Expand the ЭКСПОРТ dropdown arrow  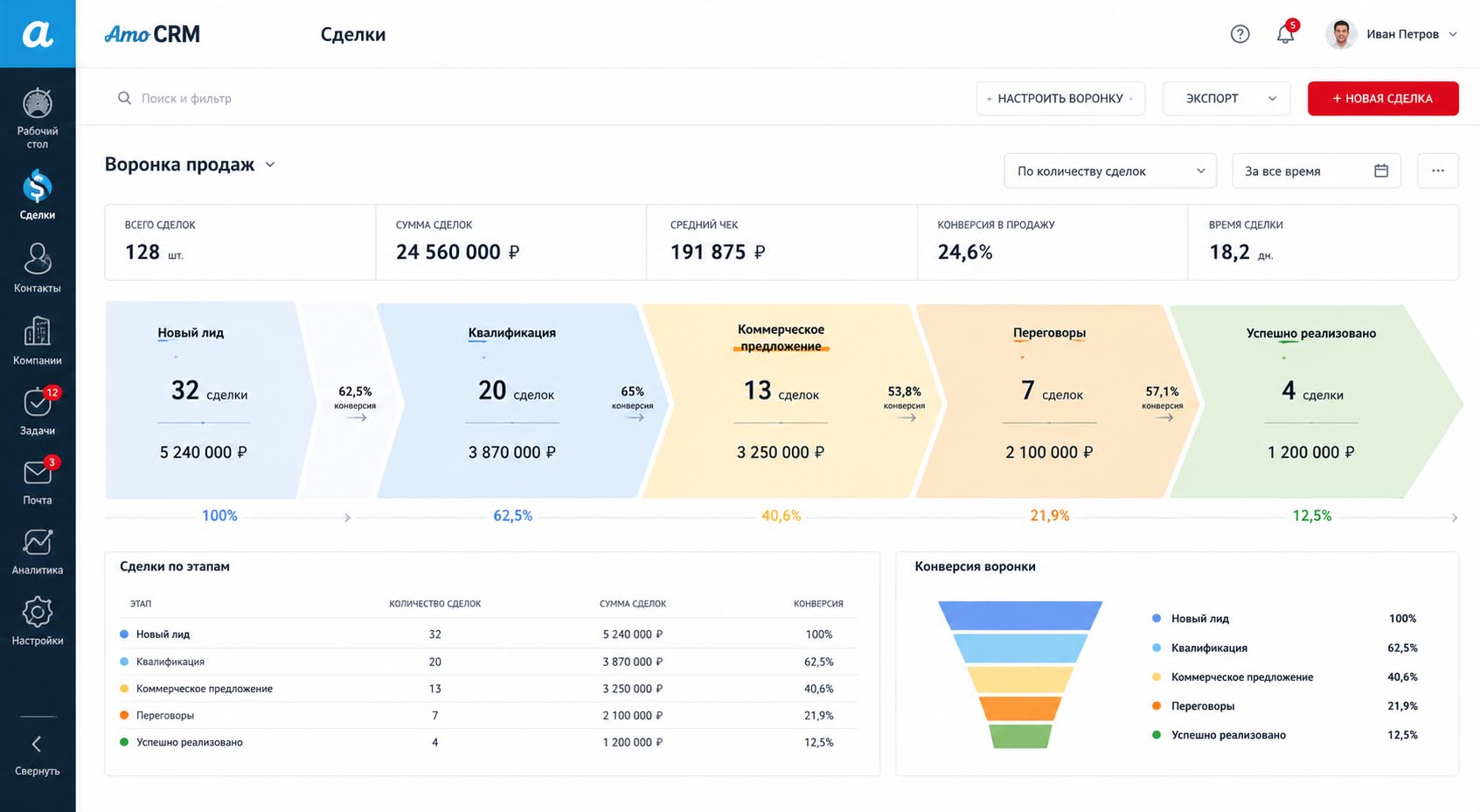coord(1272,99)
